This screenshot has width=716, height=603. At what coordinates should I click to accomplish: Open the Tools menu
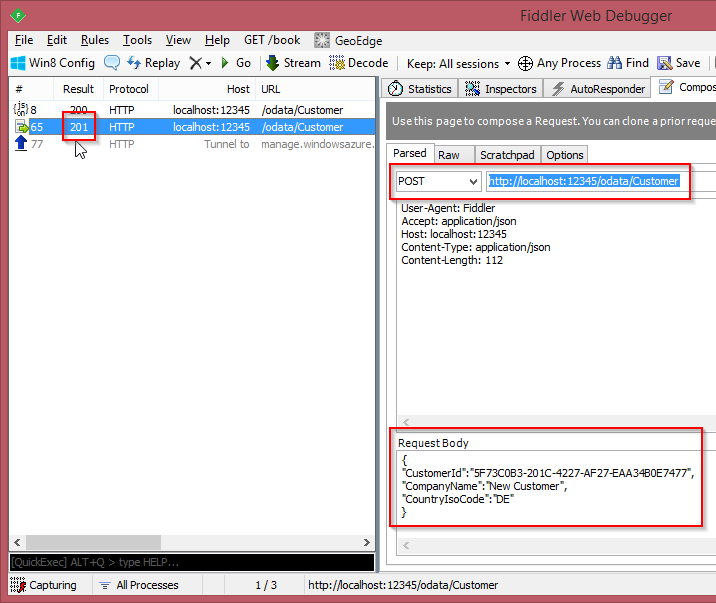[x=137, y=40]
